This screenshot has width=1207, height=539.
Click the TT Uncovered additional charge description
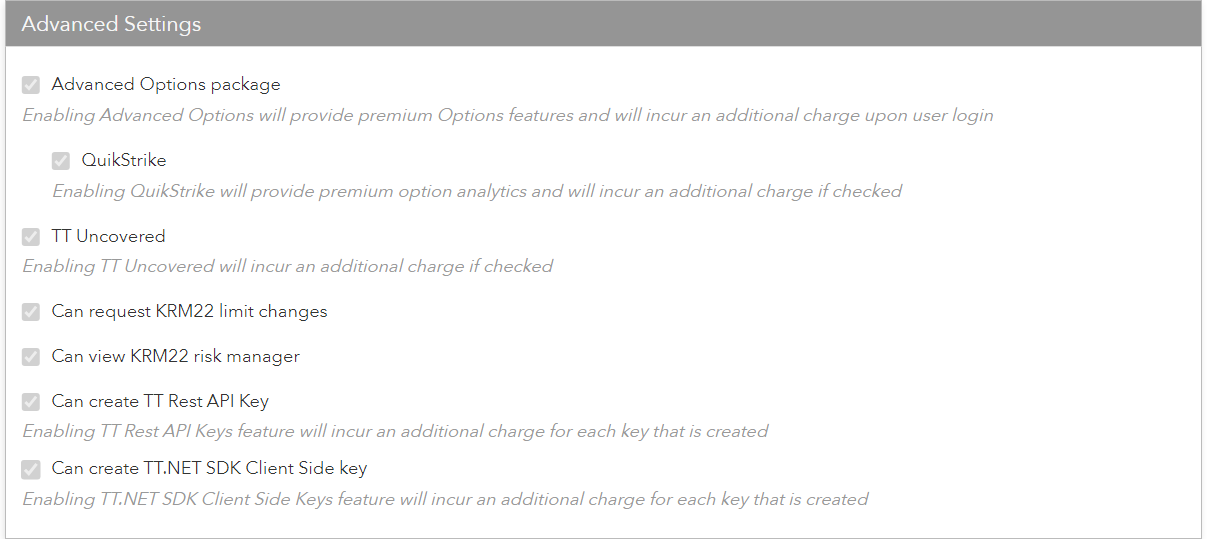[x=287, y=266]
